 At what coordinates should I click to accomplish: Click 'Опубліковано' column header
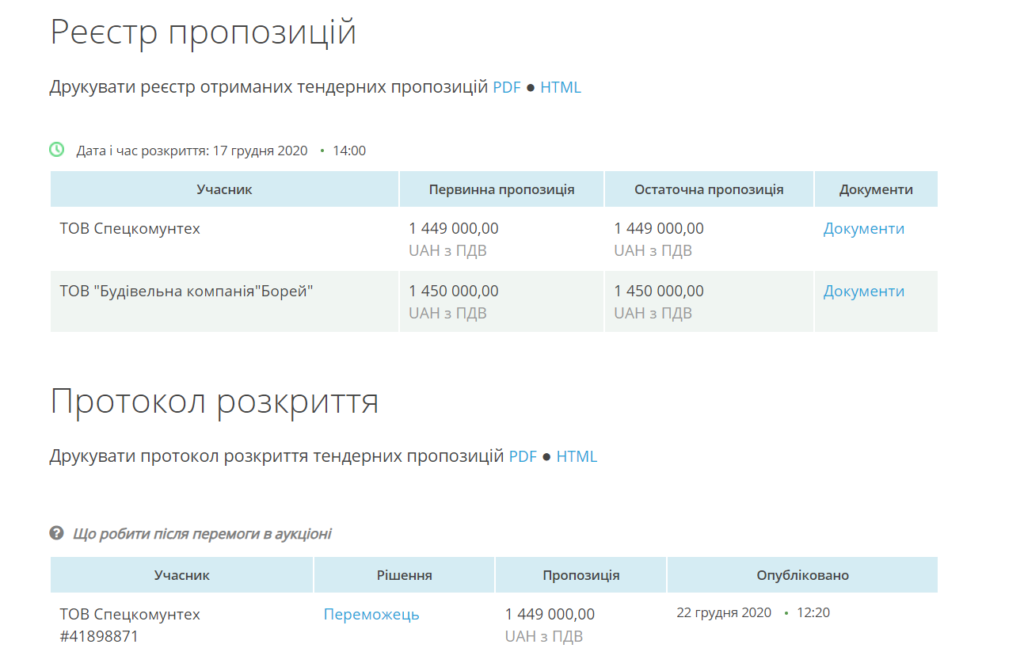point(802,575)
